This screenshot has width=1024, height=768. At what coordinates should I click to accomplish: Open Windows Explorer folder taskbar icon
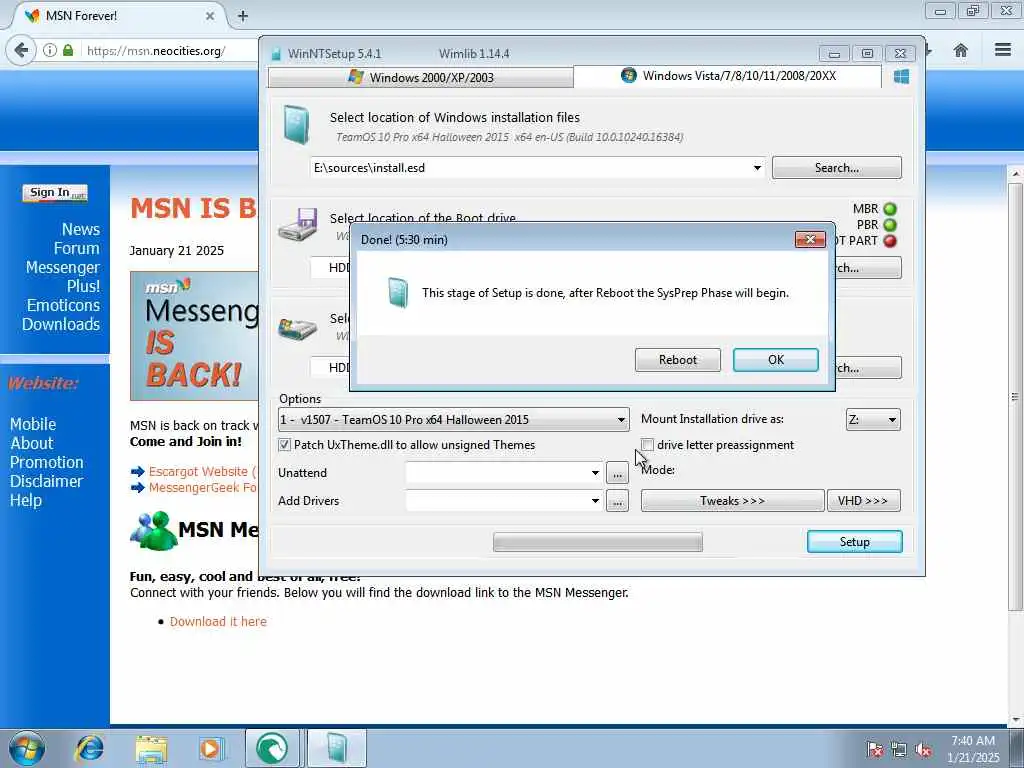[x=152, y=748]
